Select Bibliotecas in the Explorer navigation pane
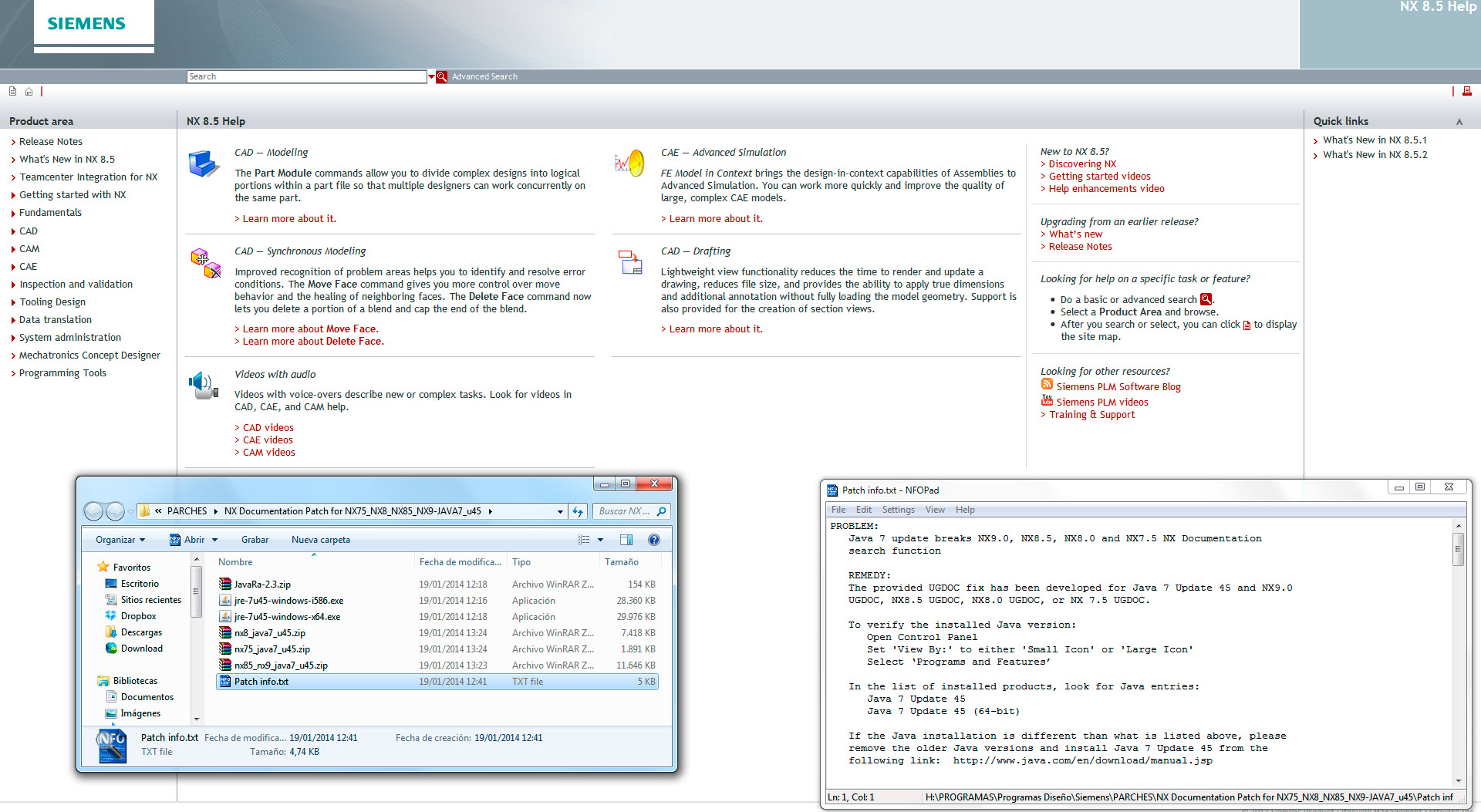The width and height of the screenshot is (1481, 812). [135, 680]
